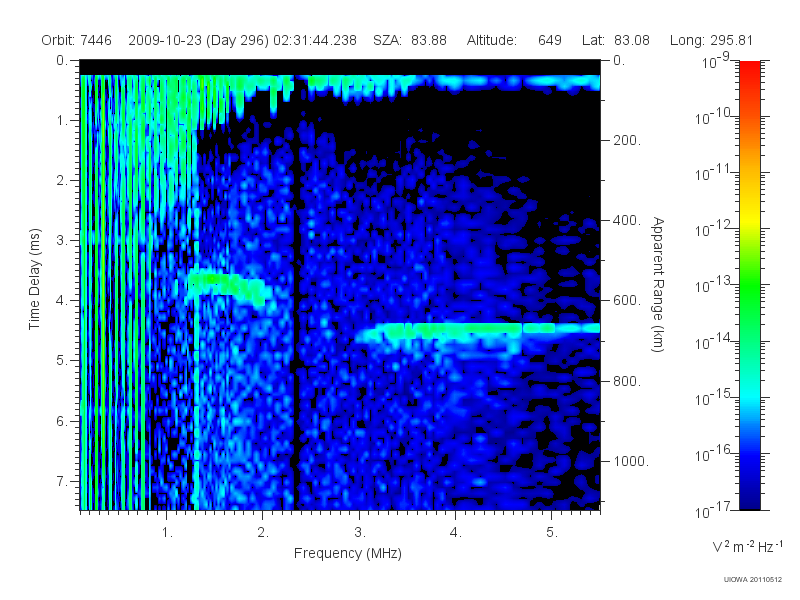Click the timestamp 02:31:44.238

(x=315, y=40)
